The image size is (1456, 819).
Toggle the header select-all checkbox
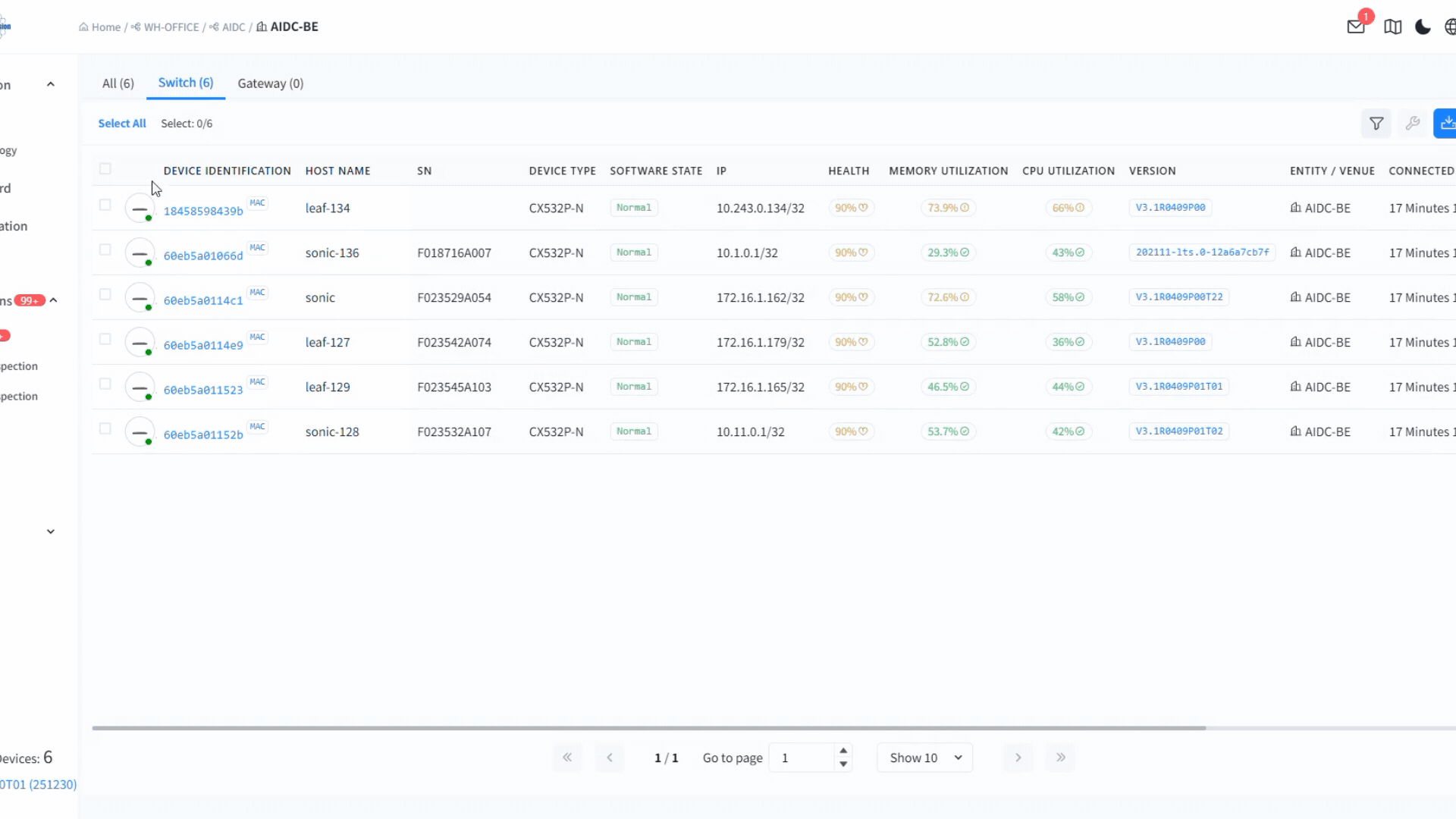(105, 168)
